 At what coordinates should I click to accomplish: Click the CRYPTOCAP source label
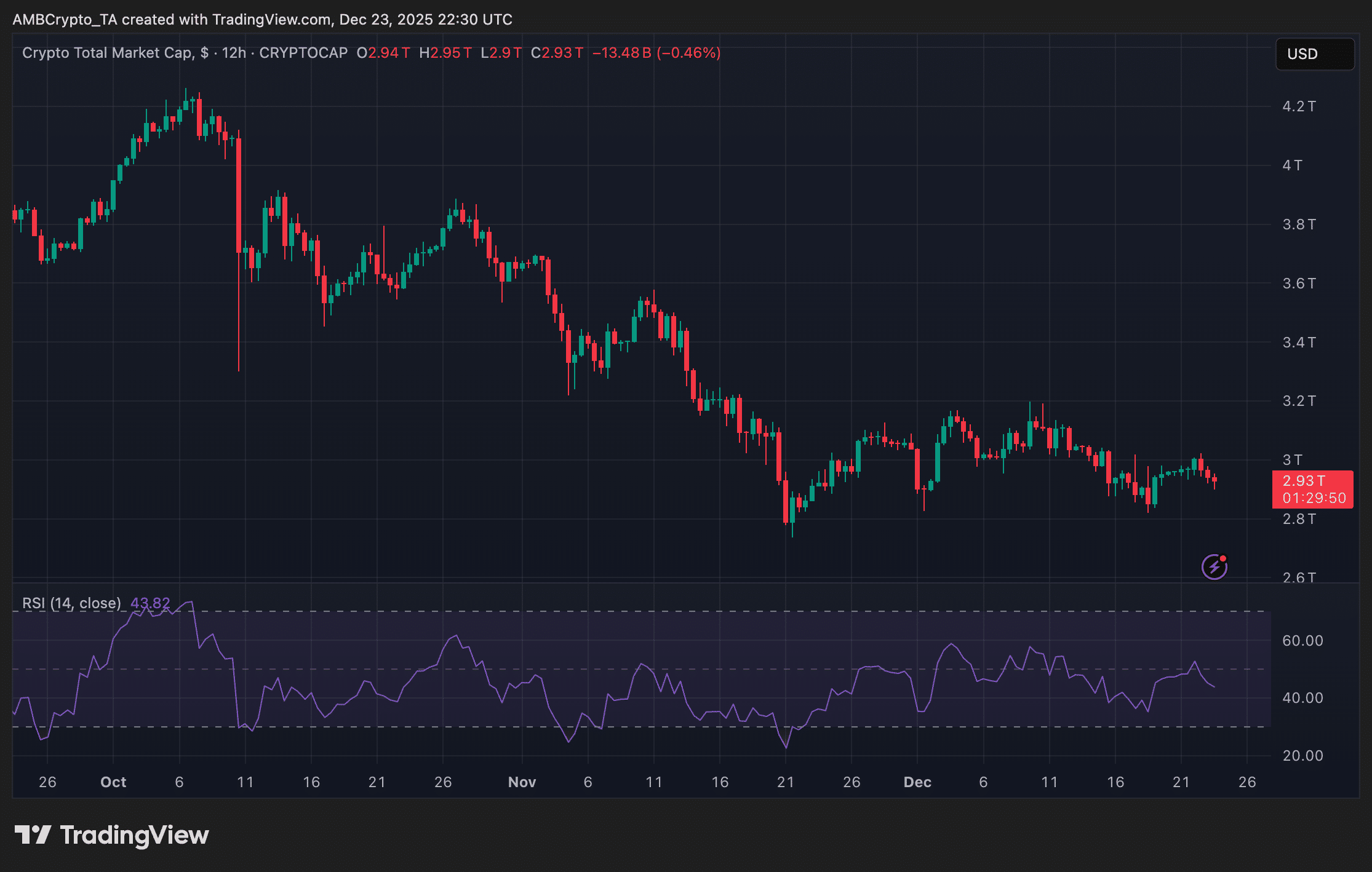pyautogui.click(x=303, y=53)
